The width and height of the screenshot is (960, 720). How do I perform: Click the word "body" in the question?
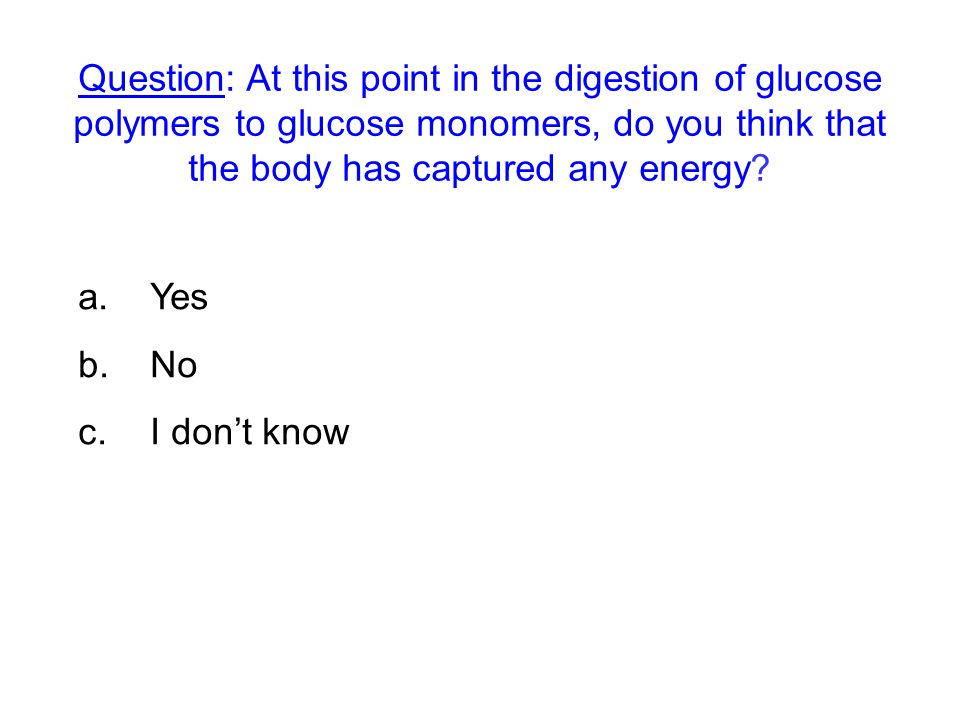pyautogui.click(x=290, y=169)
